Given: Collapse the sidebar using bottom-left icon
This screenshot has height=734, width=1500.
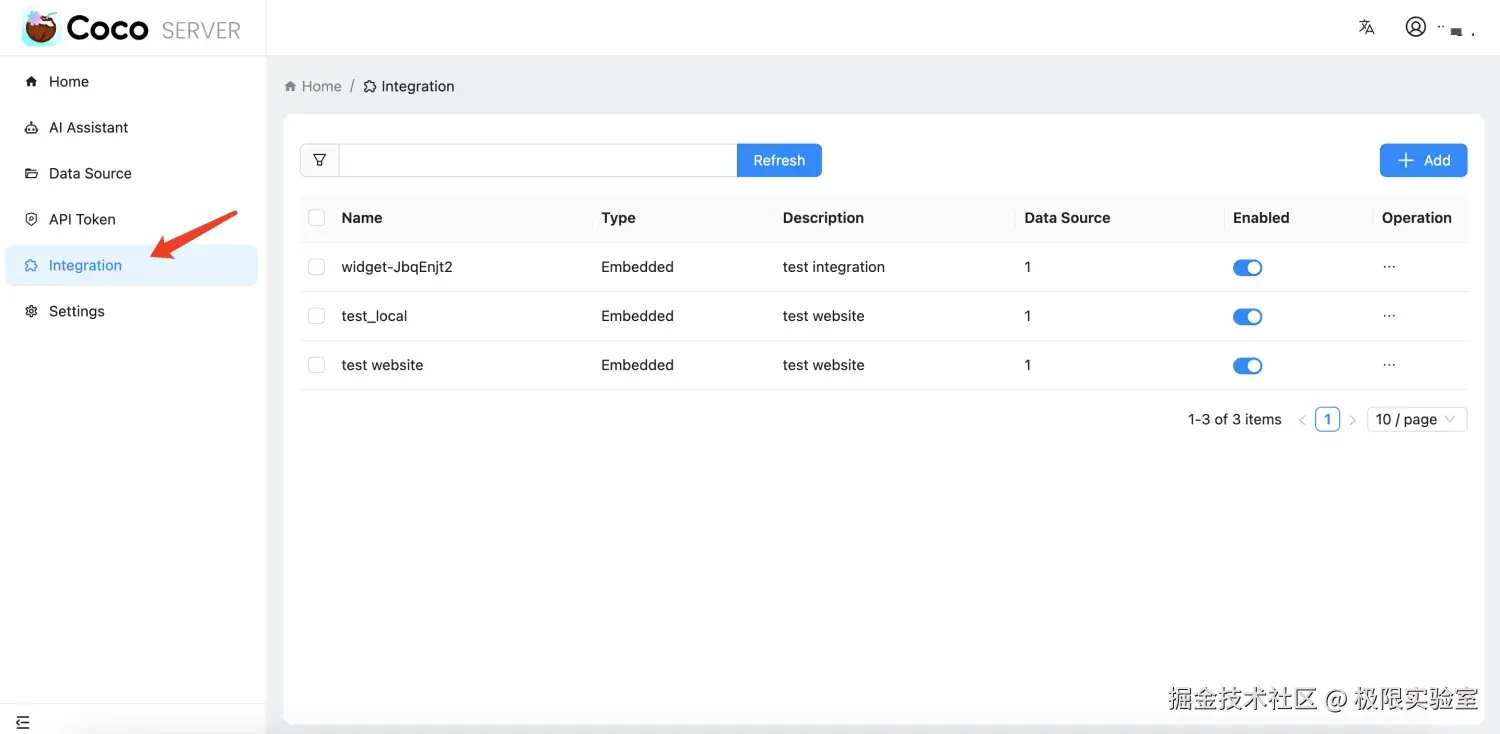Looking at the screenshot, I should pos(23,722).
